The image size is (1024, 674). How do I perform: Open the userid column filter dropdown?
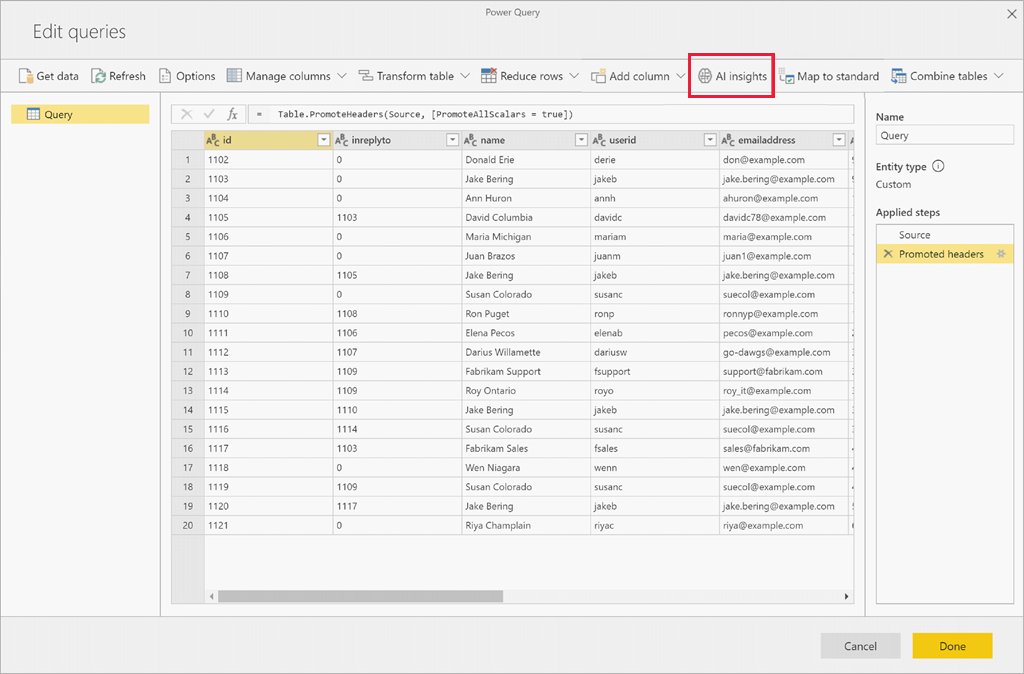pyautogui.click(x=710, y=140)
